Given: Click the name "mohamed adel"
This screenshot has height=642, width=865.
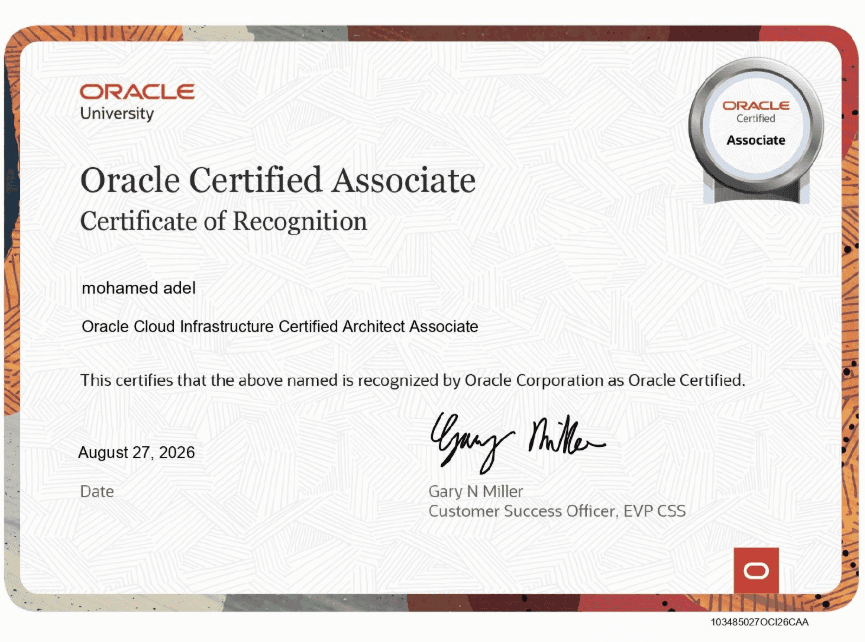Looking at the screenshot, I should point(138,288).
